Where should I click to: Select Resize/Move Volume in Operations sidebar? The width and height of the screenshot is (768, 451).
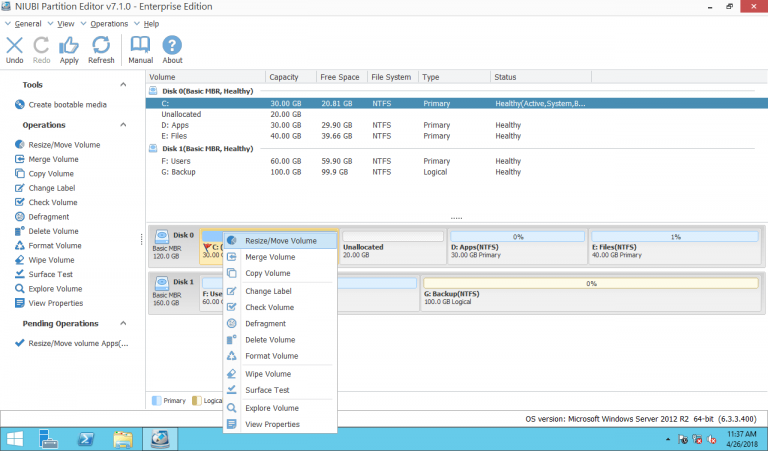(57, 144)
